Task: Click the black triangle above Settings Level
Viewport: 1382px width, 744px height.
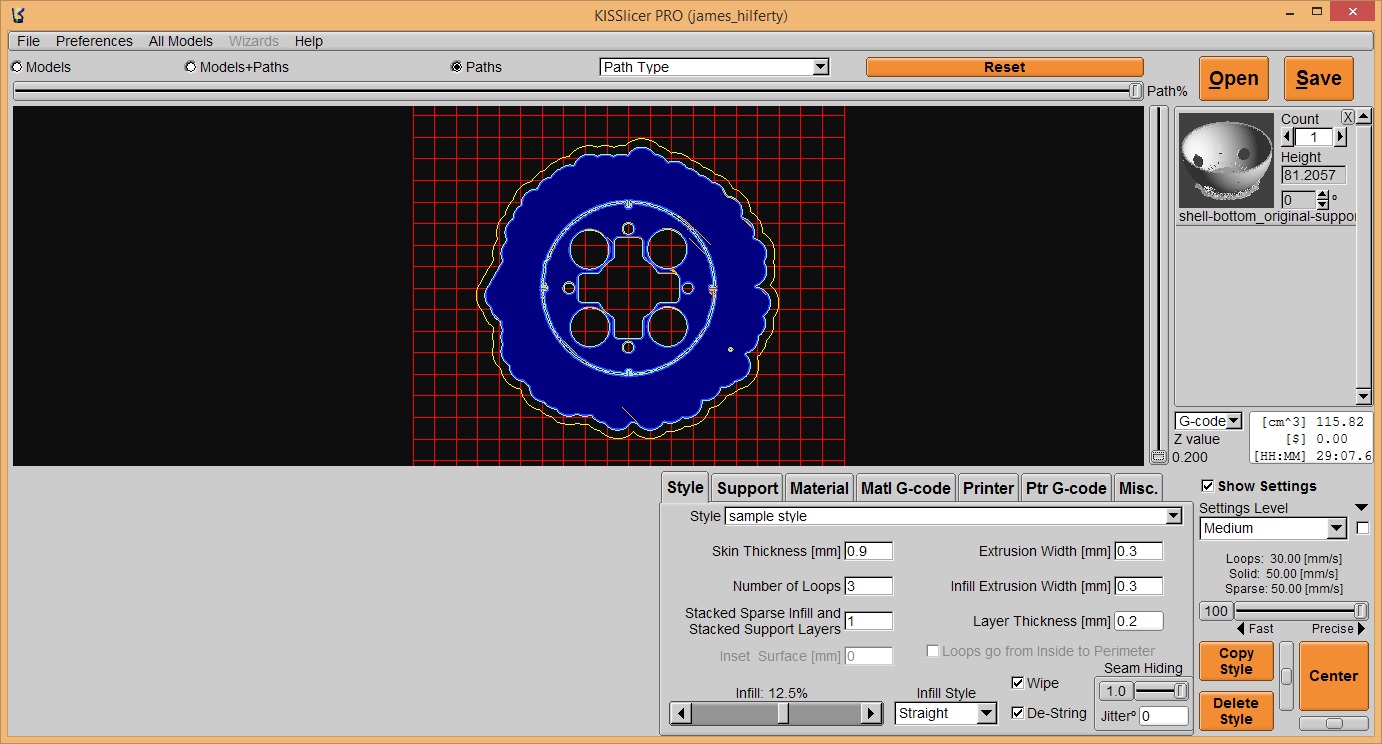Action: [1361, 508]
